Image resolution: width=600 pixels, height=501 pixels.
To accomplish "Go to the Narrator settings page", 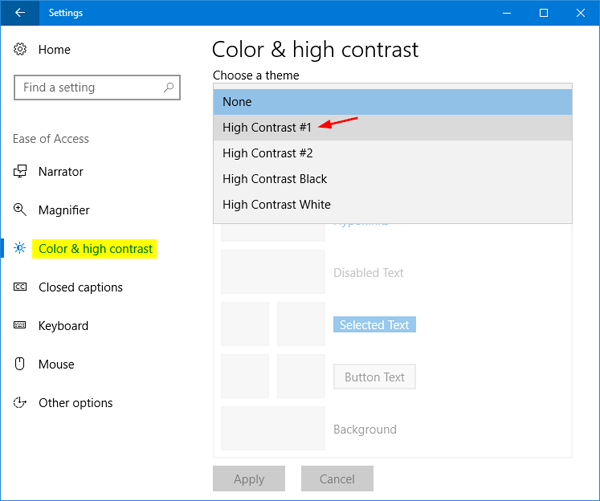I will [61, 172].
